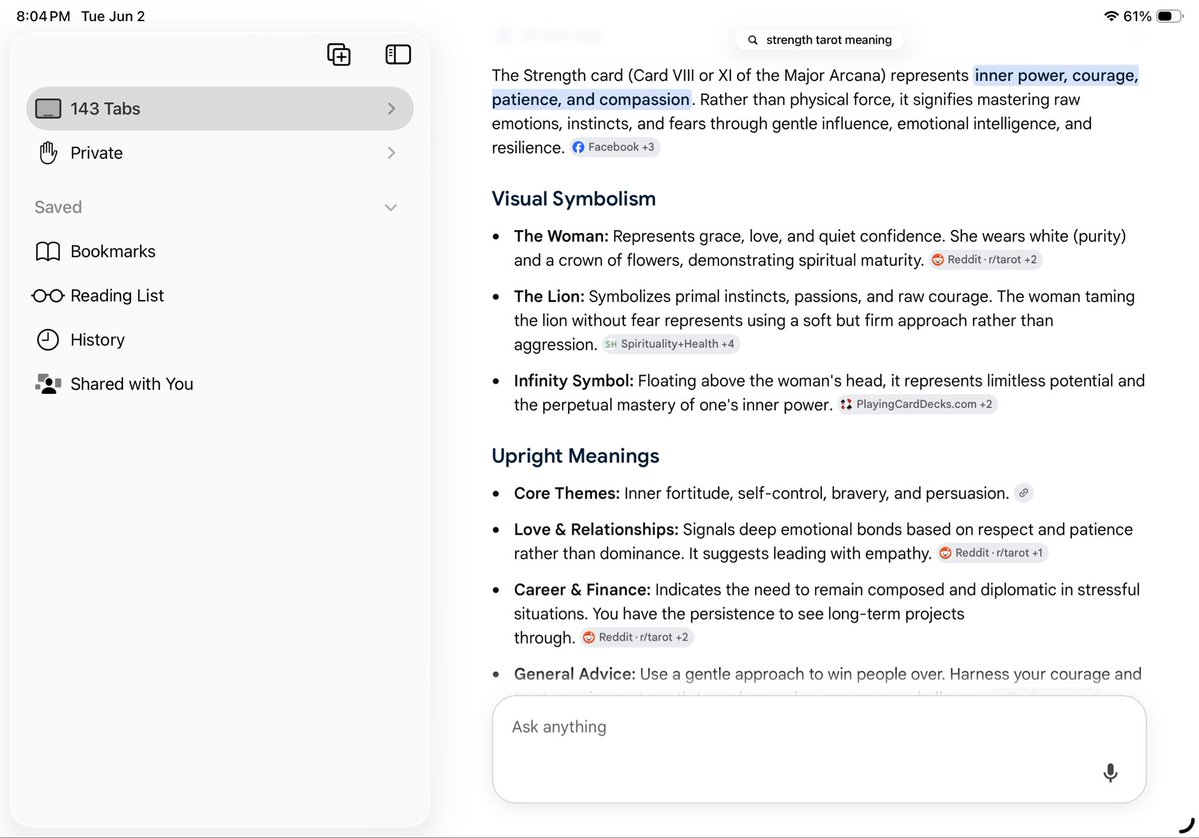Open a new tab with plus icon

click(x=339, y=55)
